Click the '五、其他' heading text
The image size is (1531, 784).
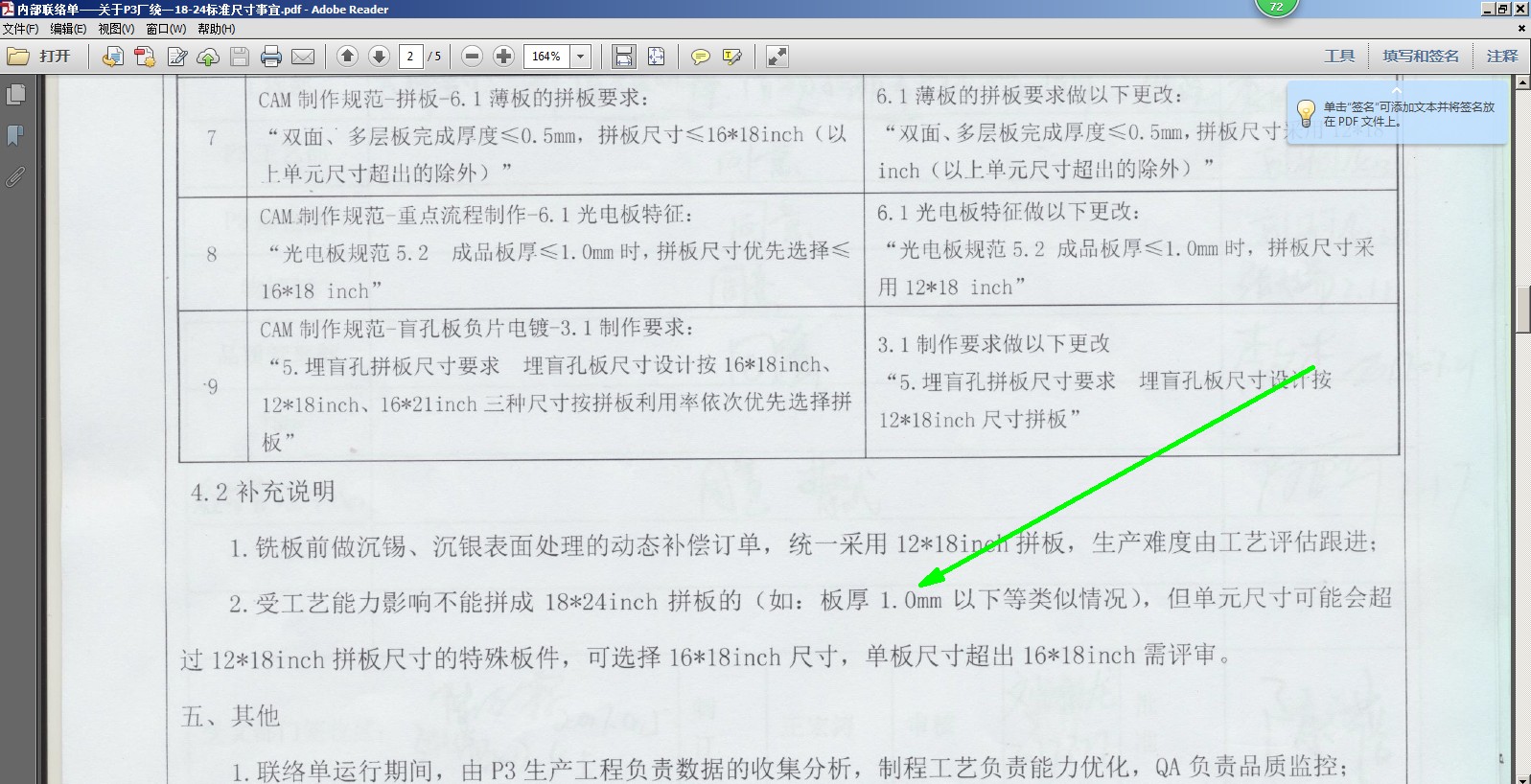click(230, 716)
